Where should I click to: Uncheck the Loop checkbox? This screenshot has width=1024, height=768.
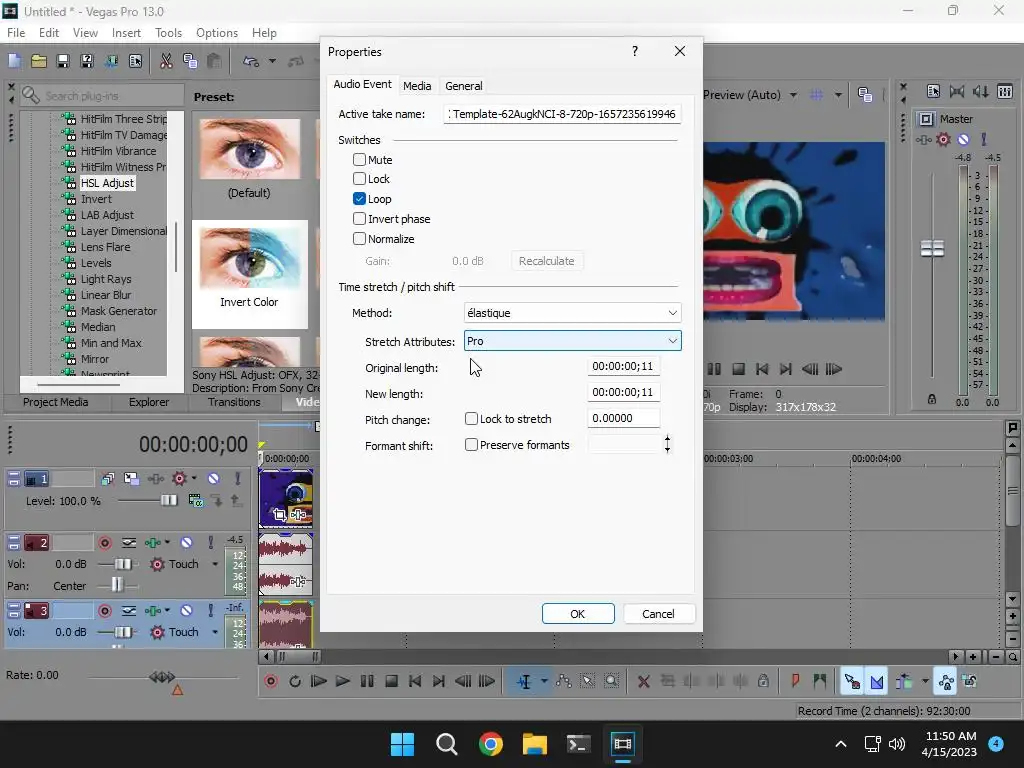point(359,199)
